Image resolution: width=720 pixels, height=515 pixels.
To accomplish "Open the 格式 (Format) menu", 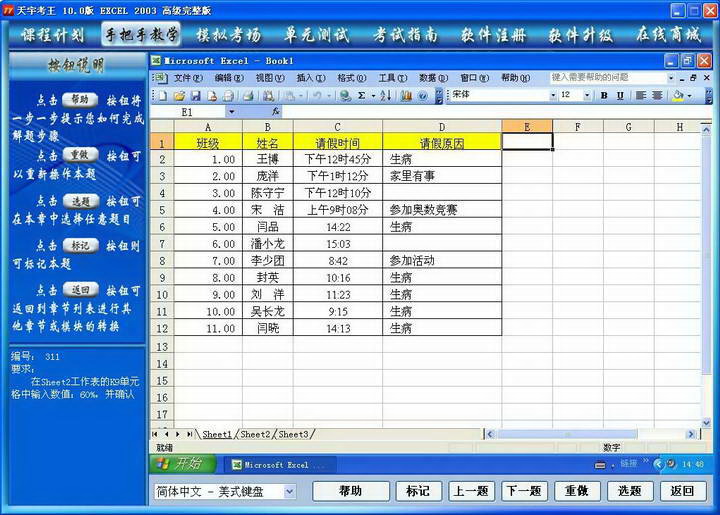I will click(352, 78).
